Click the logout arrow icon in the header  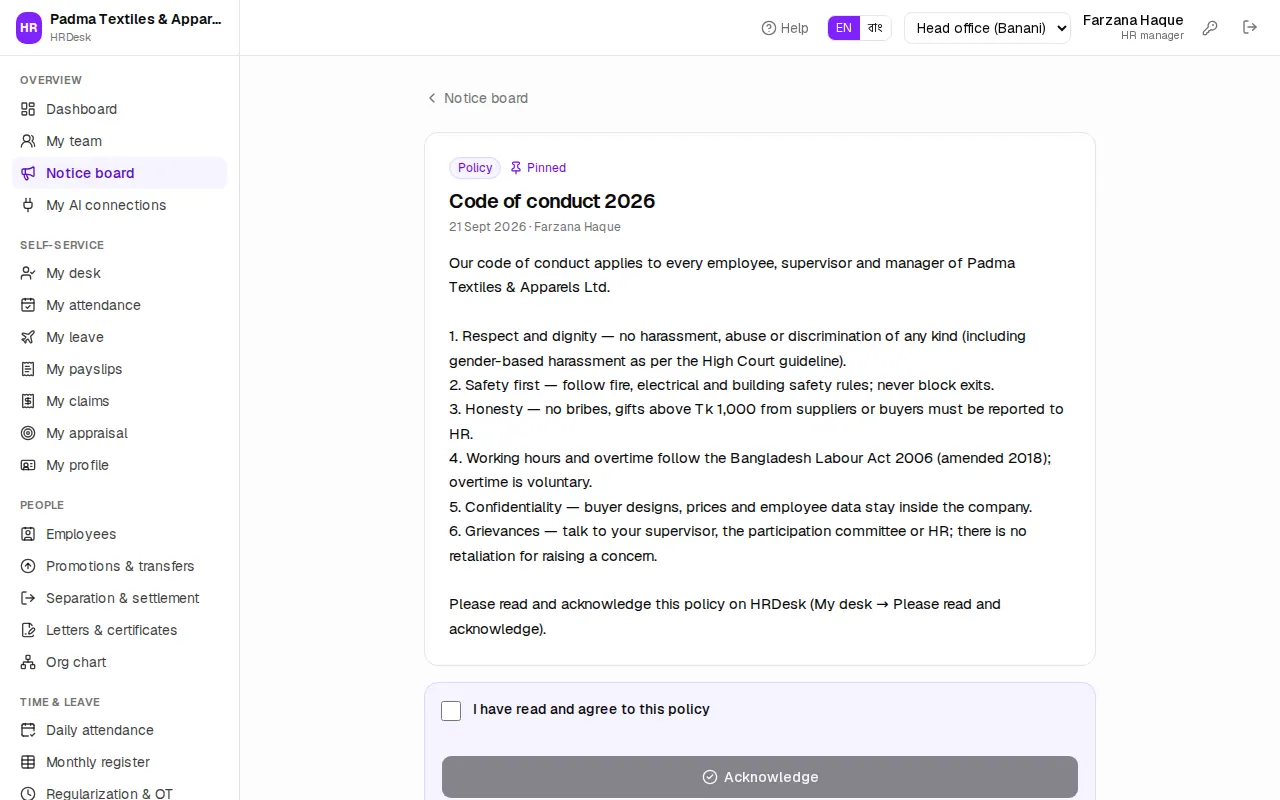tap(1250, 28)
